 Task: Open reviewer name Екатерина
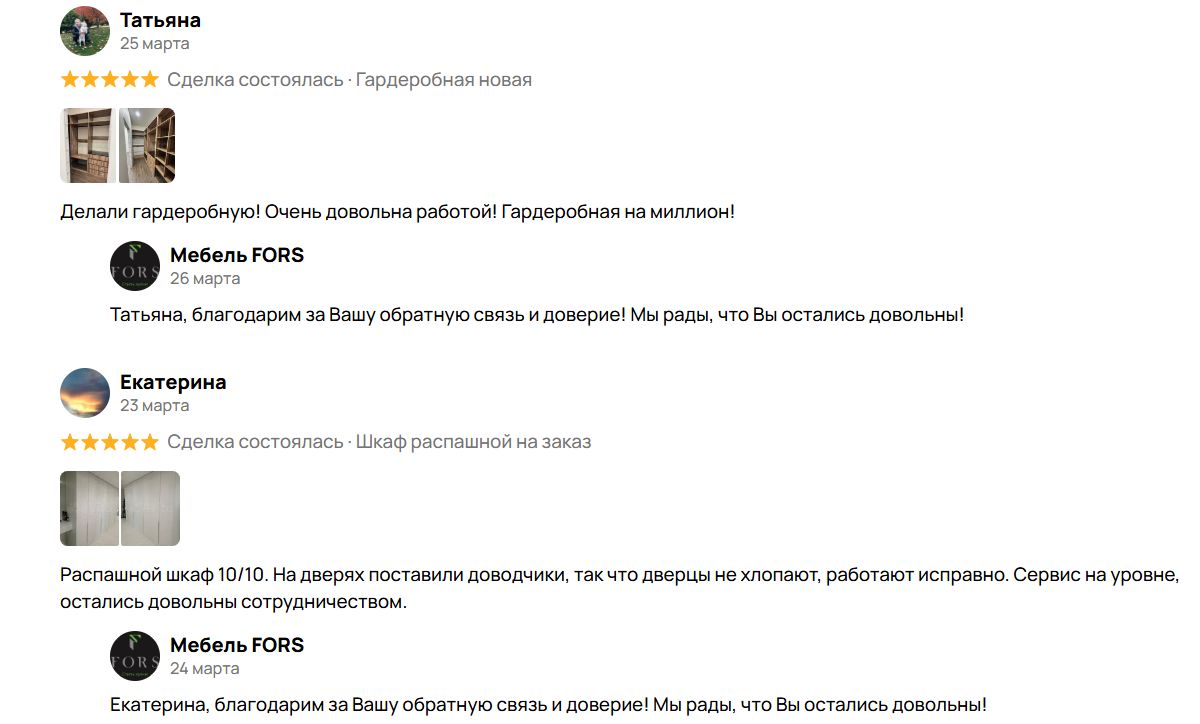[173, 382]
